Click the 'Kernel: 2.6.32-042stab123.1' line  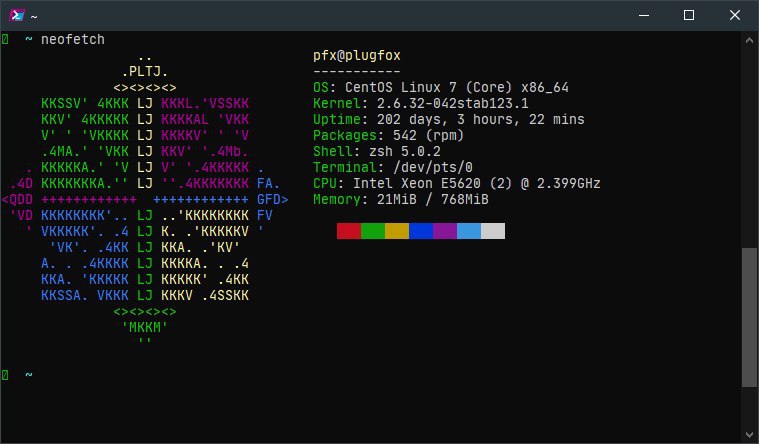coord(421,103)
